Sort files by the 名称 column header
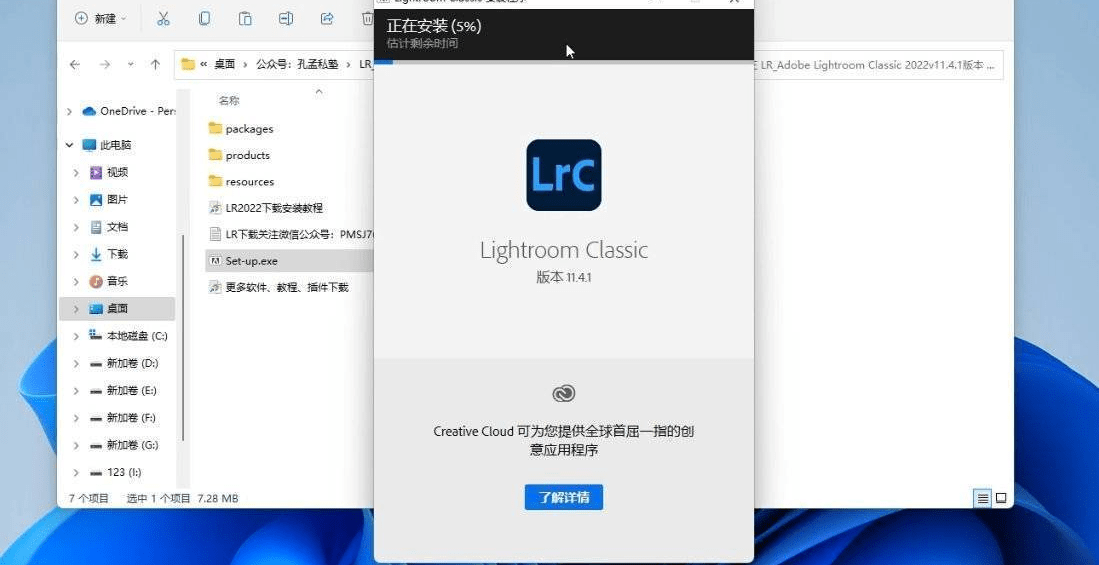The height and width of the screenshot is (565, 1099). pyautogui.click(x=228, y=101)
